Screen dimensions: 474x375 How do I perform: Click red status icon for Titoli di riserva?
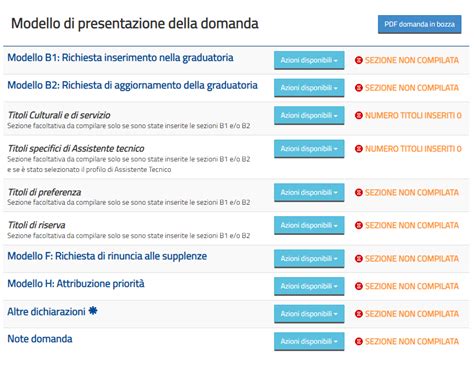(359, 226)
